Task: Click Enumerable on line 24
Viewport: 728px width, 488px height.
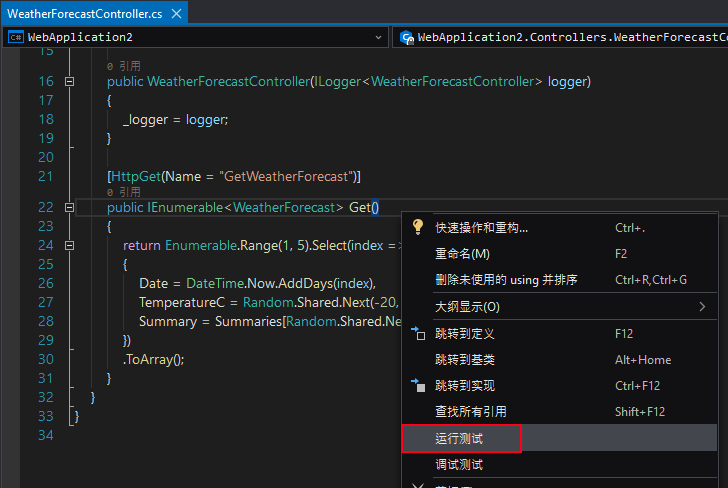Action: point(201,246)
